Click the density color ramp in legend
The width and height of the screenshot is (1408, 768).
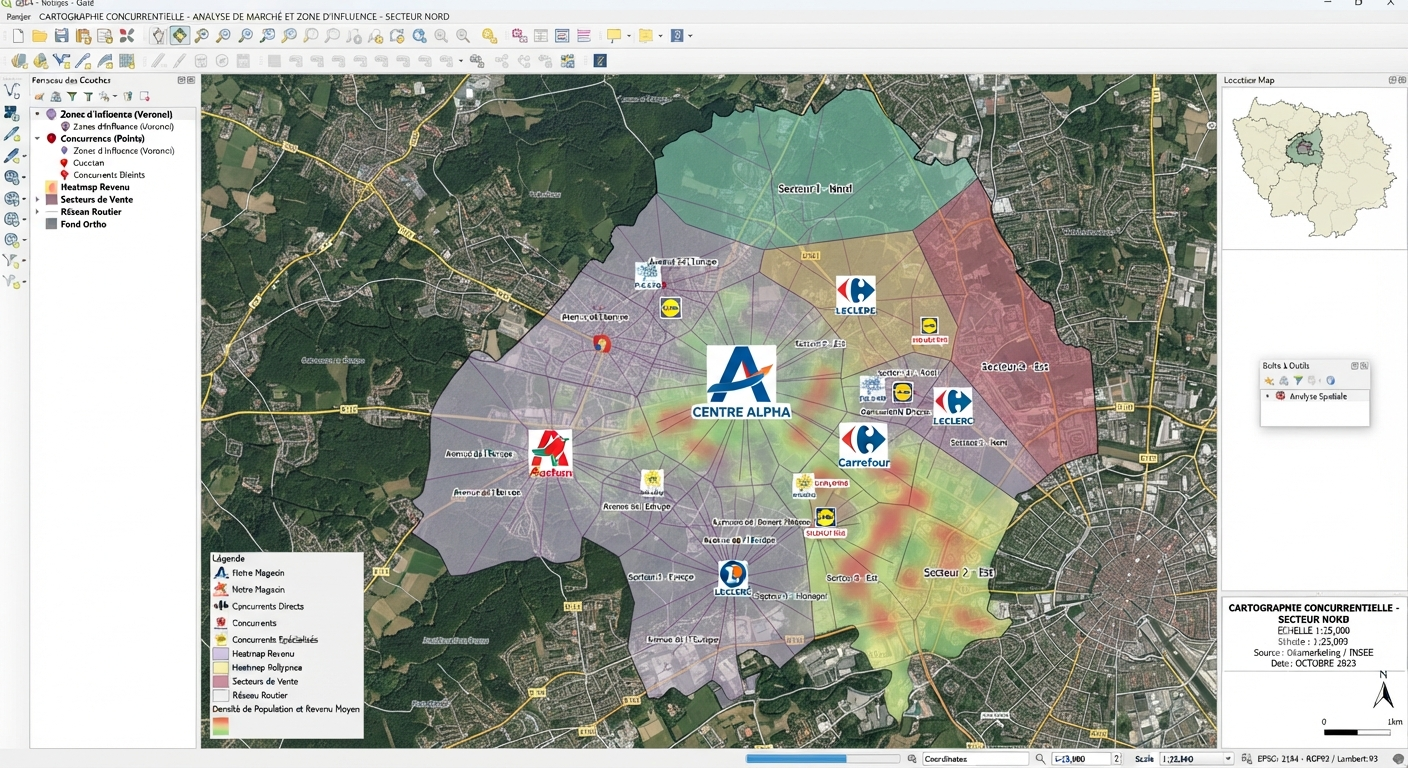click(x=220, y=725)
